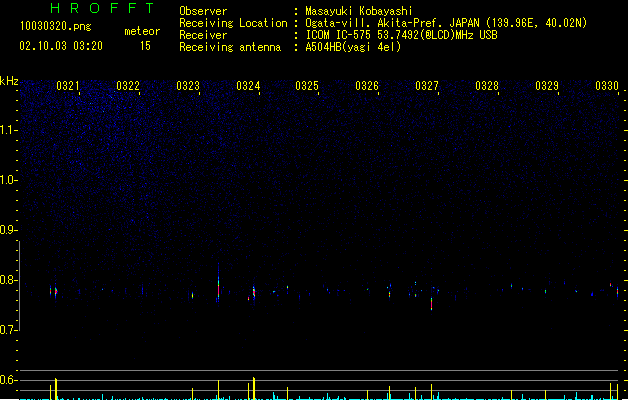
Task: Click the meteor label
Action: [x=142, y=31]
